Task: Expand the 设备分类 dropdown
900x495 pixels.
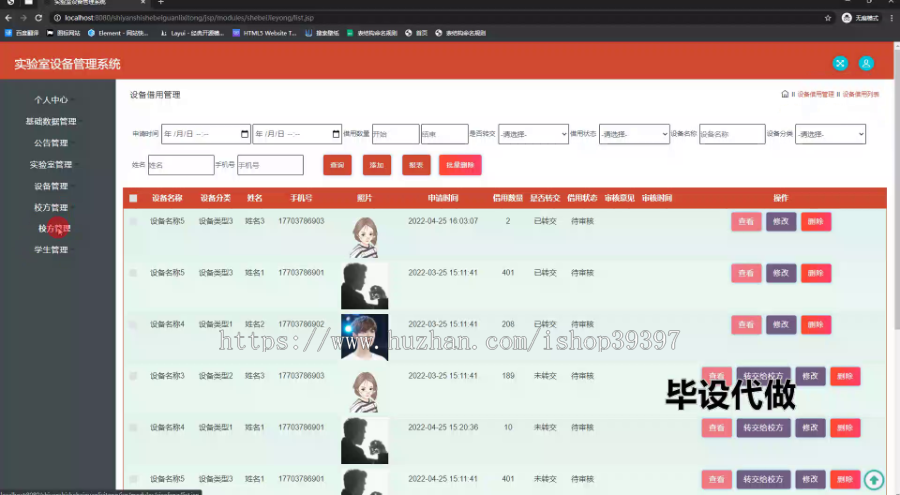Action: (x=830, y=134)
